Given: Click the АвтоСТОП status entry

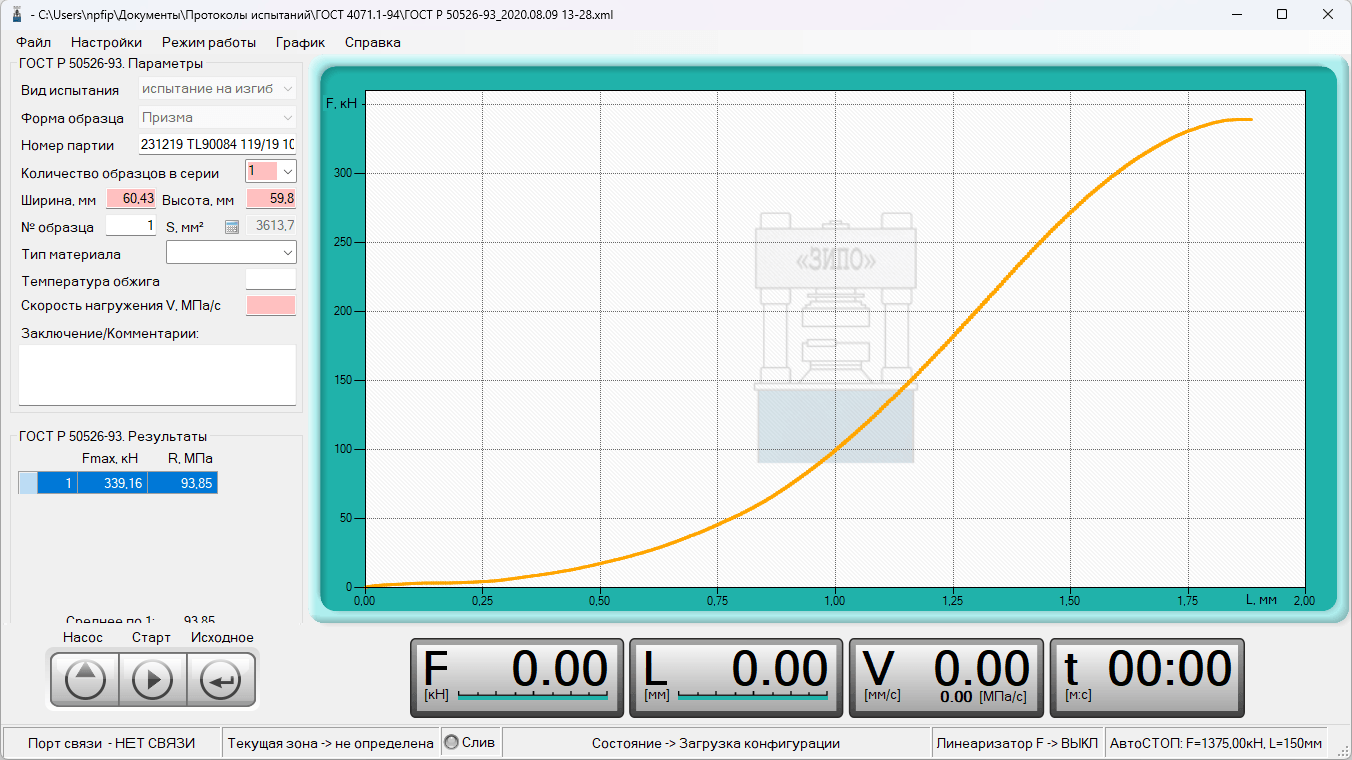Looking at the screenshot, I should [x=1217, y=743].
